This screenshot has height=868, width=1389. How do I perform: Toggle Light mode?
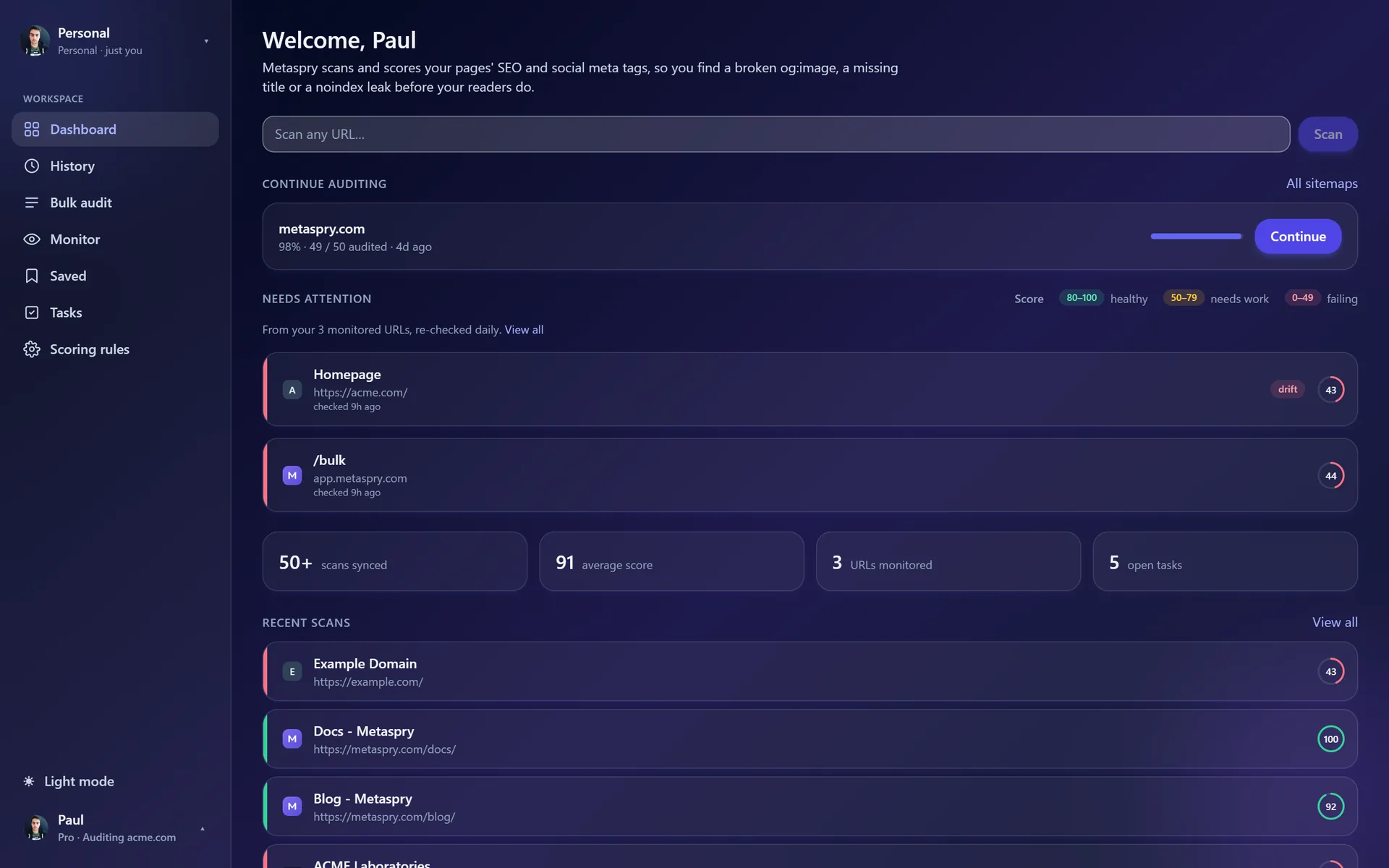point(69,781)
